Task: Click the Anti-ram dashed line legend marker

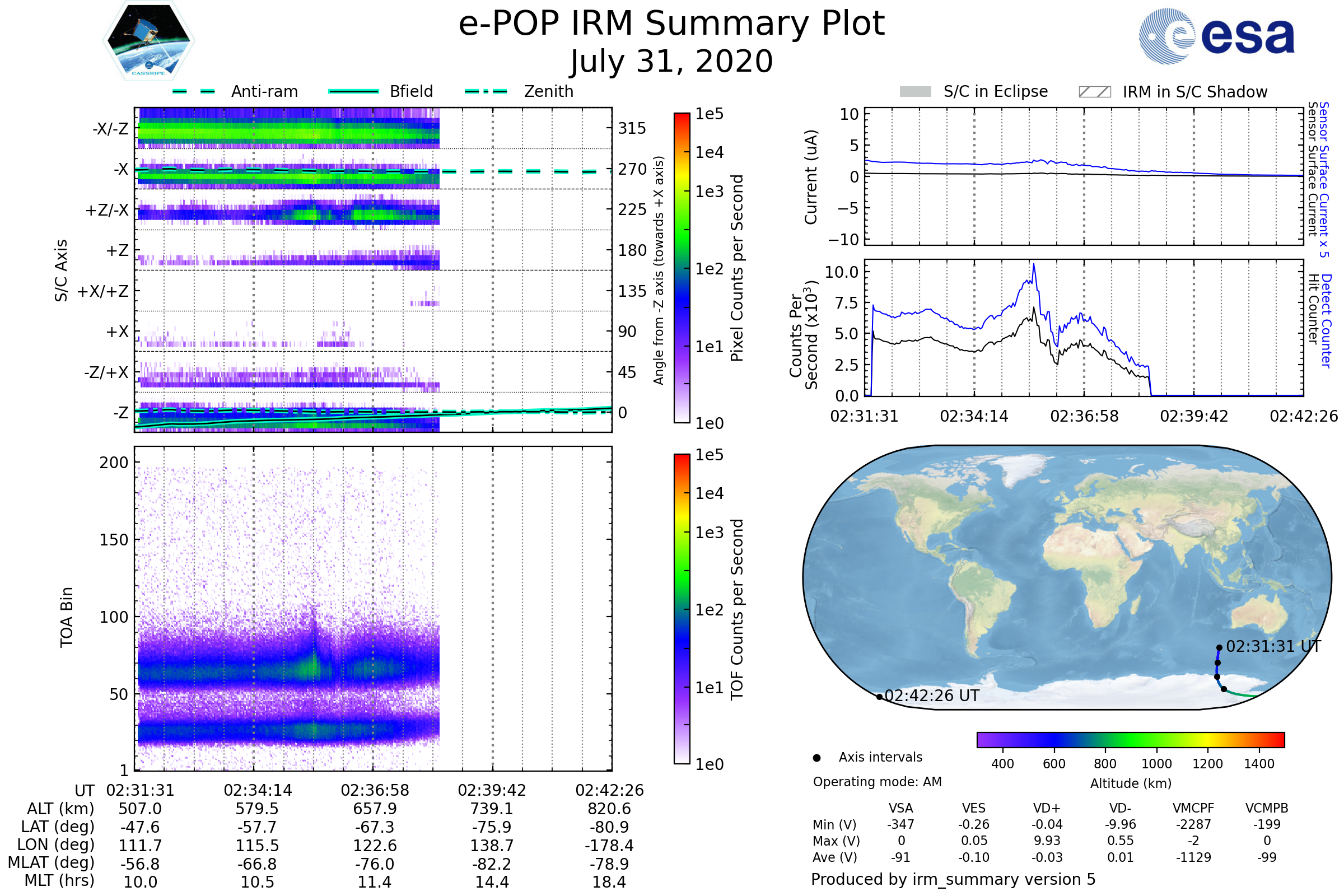Action: pos(194,91)
